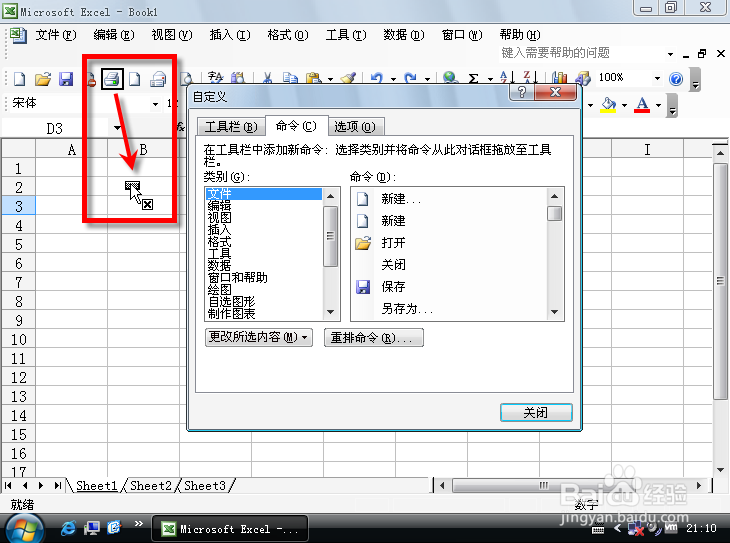Image resolution: width=730 pixels, height=543 pixels.
Task: Click the Microsoft Excel taskbar button
Action: coord(230,529)
